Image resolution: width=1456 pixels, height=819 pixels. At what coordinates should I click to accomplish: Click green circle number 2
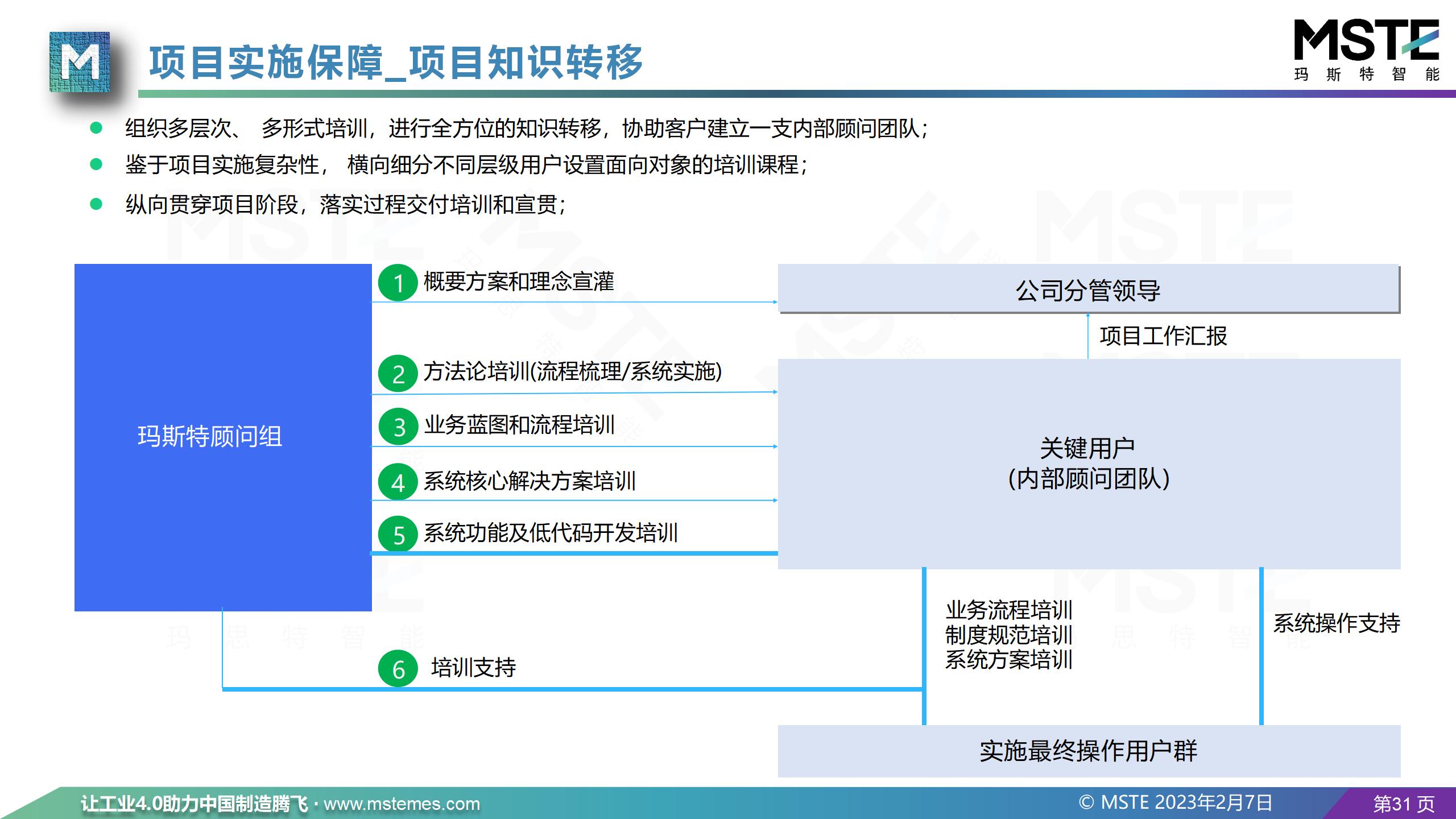coord(398,374)
